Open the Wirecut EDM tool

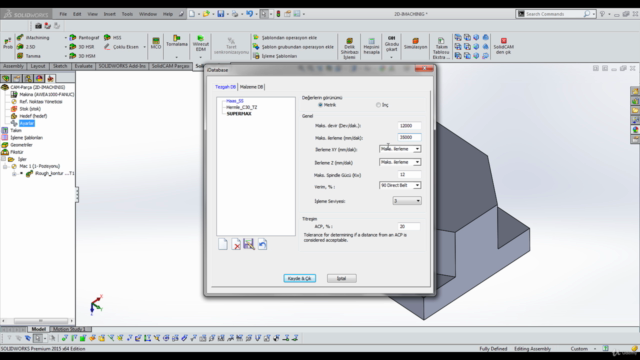click(200, 43)
